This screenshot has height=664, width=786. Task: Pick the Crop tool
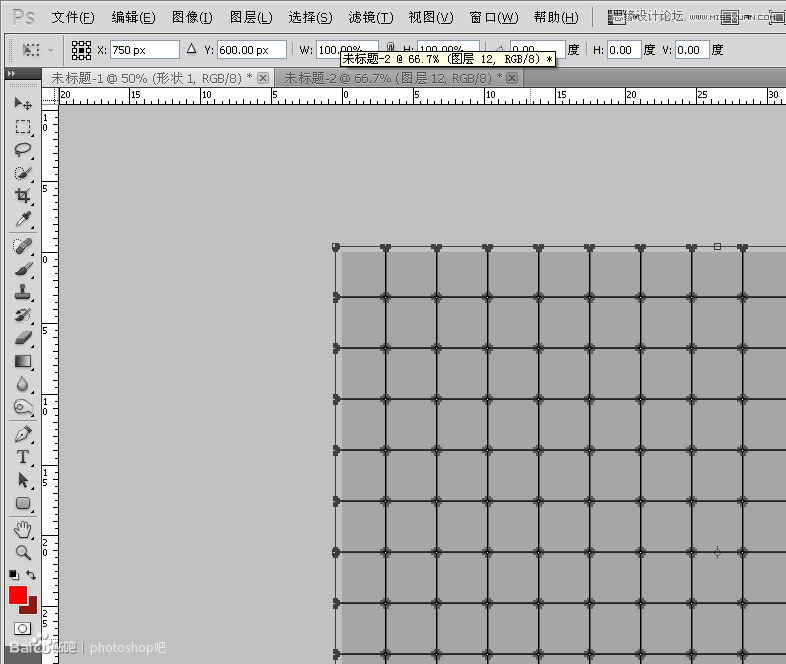coord(23,197)
